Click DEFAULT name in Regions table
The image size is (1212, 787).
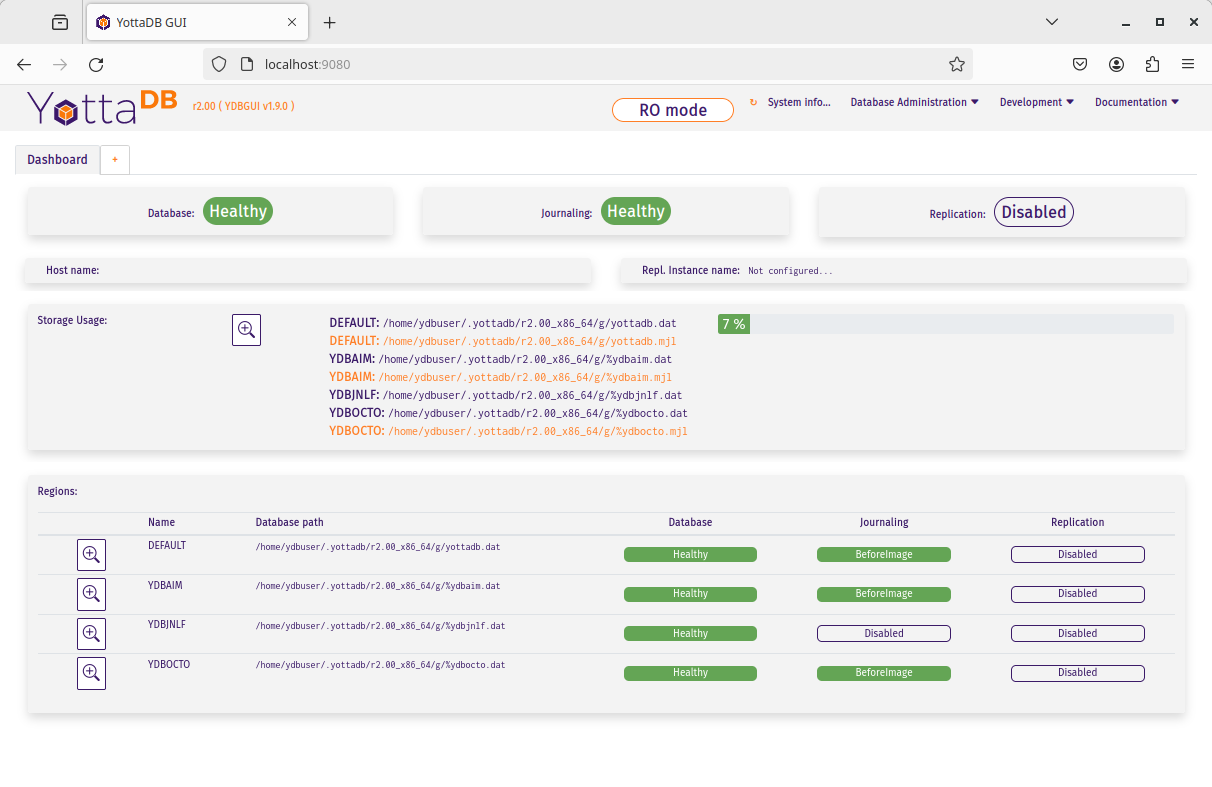[x=167, y=546]
